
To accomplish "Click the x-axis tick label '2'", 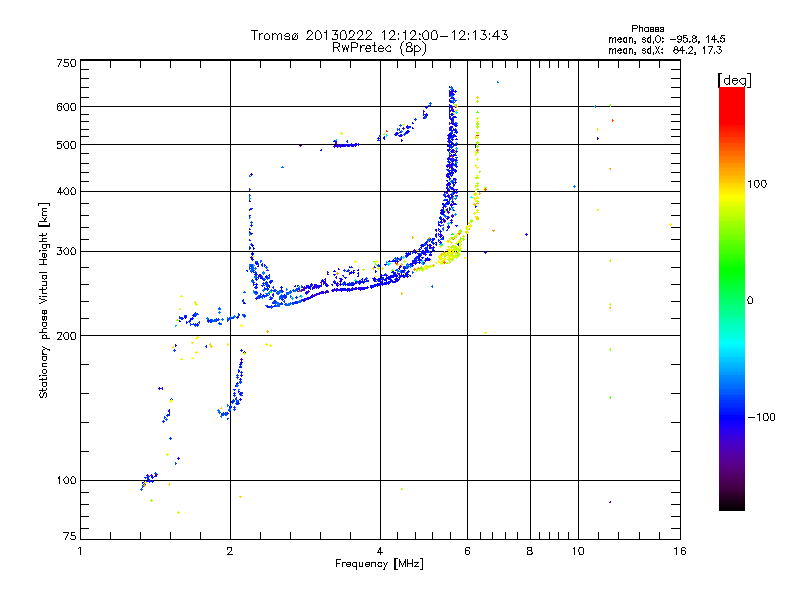I will click(230, 551).
